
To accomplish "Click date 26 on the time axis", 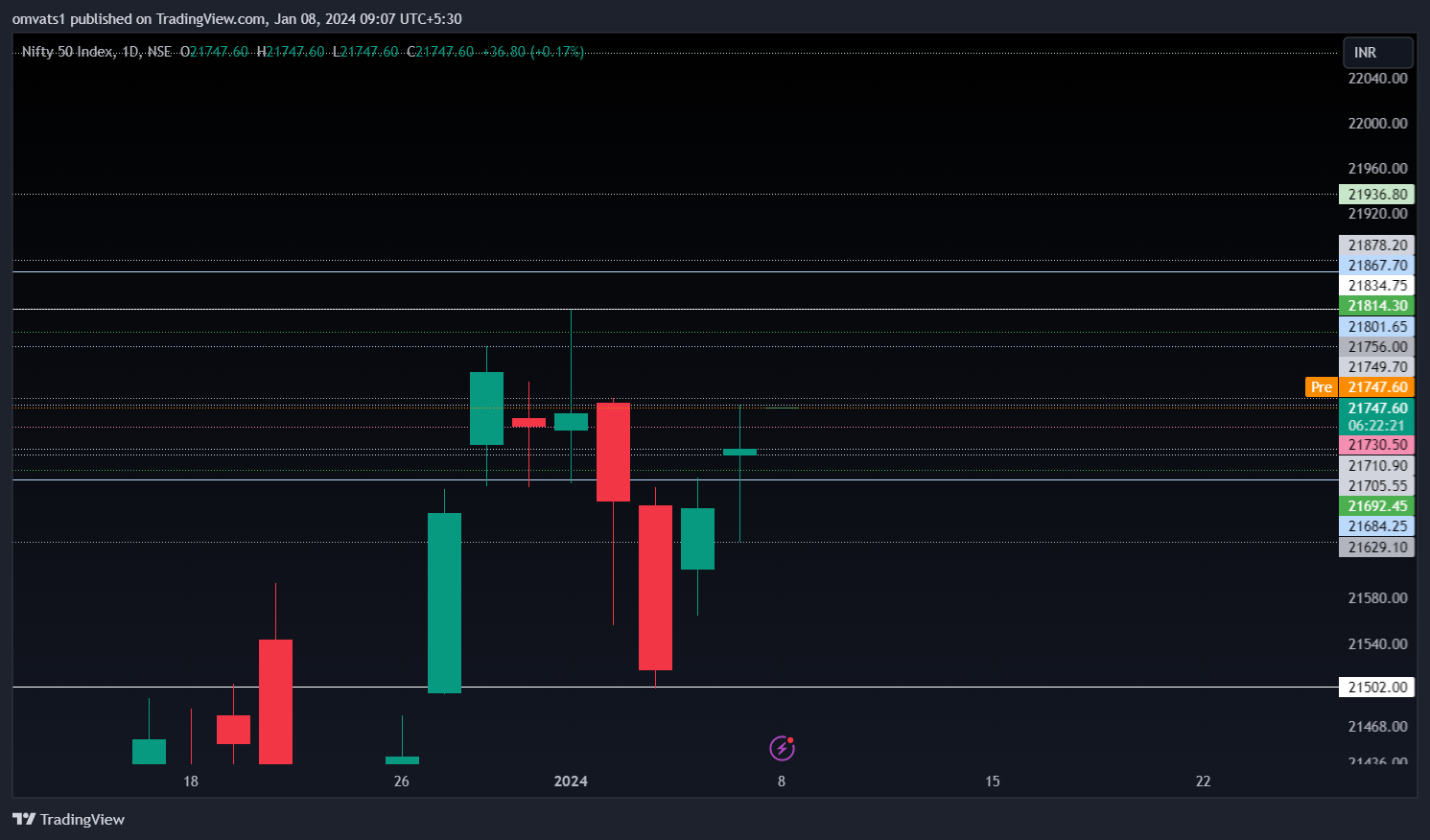I will [402, 782].
